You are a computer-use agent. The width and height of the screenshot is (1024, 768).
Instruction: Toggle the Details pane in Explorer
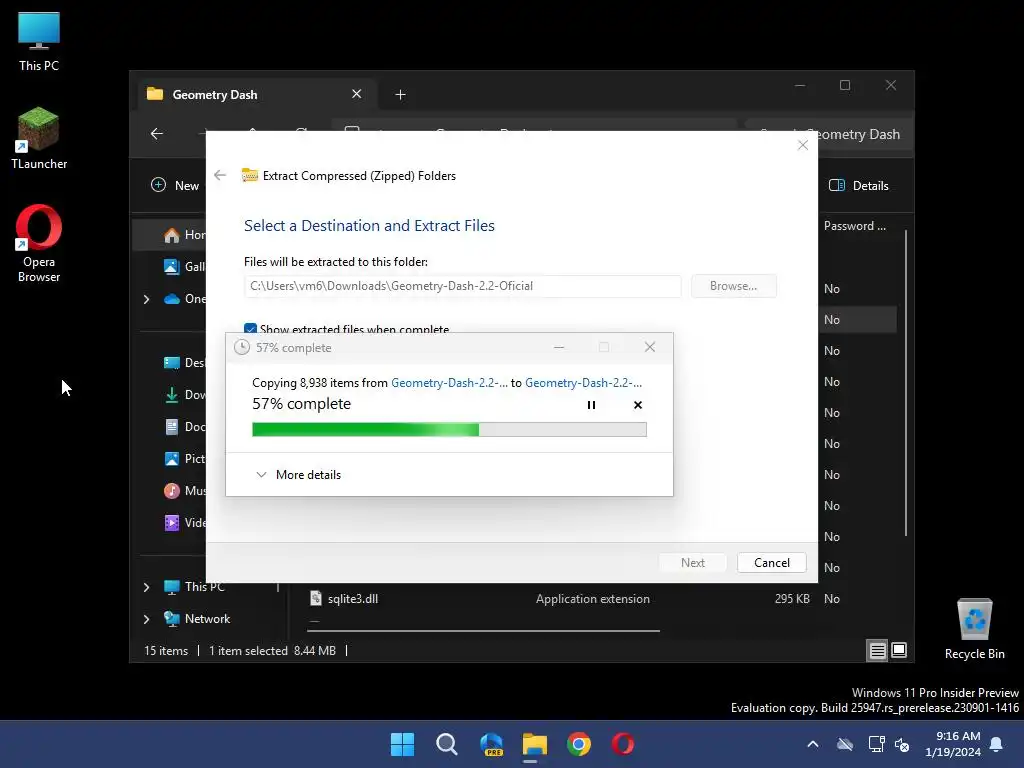click(859, 185)
